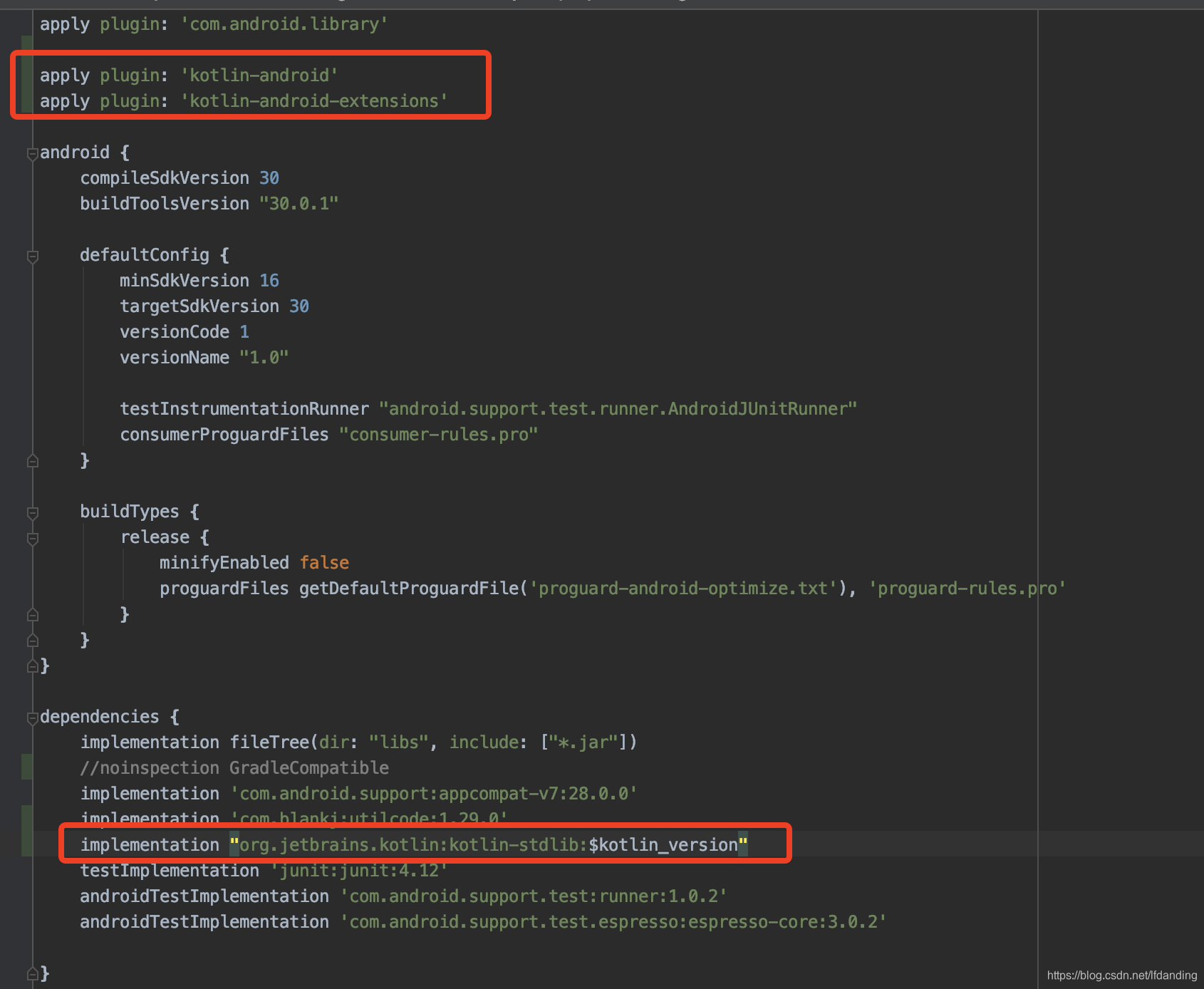The image size is (1204, 989).
Task: Click testImplementation keyword
Action: tap(170, 871)
